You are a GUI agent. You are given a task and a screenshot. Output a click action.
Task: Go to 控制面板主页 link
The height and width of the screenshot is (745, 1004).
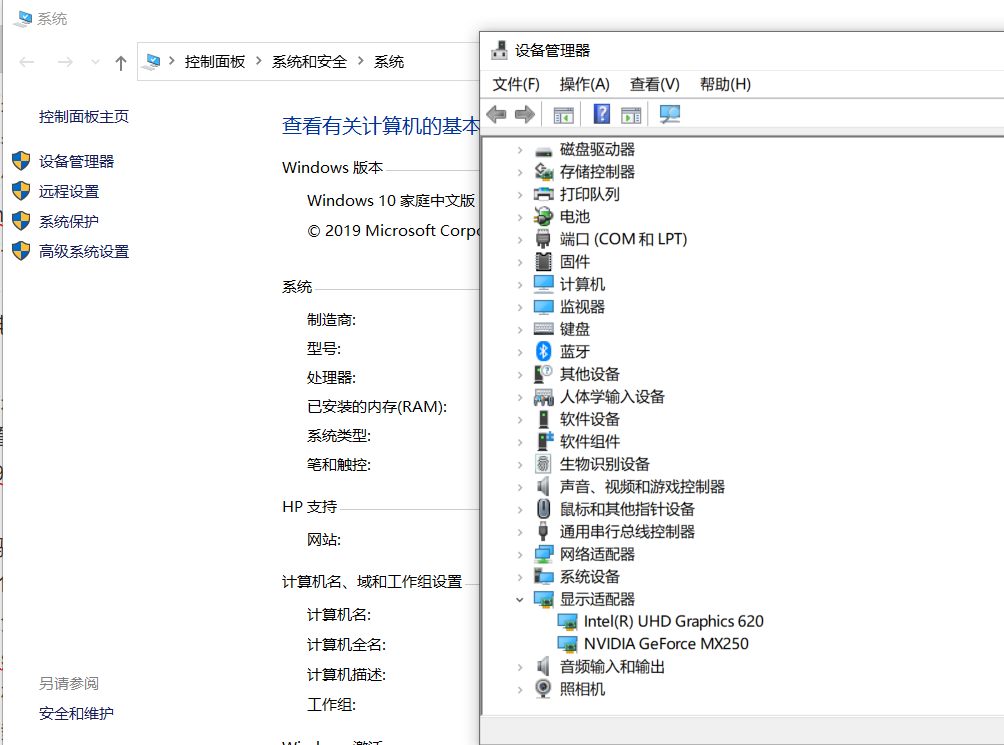tap(84, 116)
